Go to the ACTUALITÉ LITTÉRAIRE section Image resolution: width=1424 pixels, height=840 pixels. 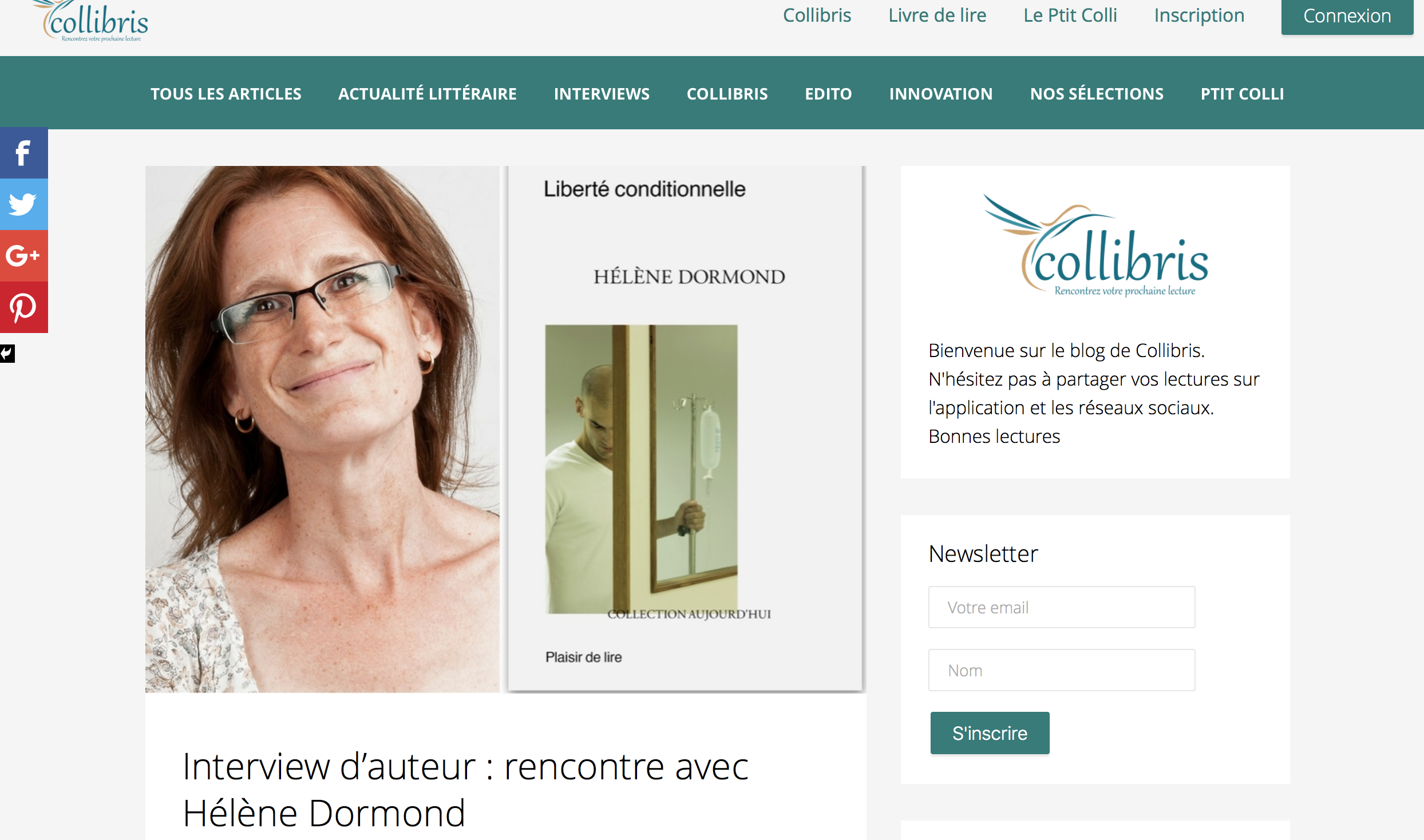pos(428,94)
